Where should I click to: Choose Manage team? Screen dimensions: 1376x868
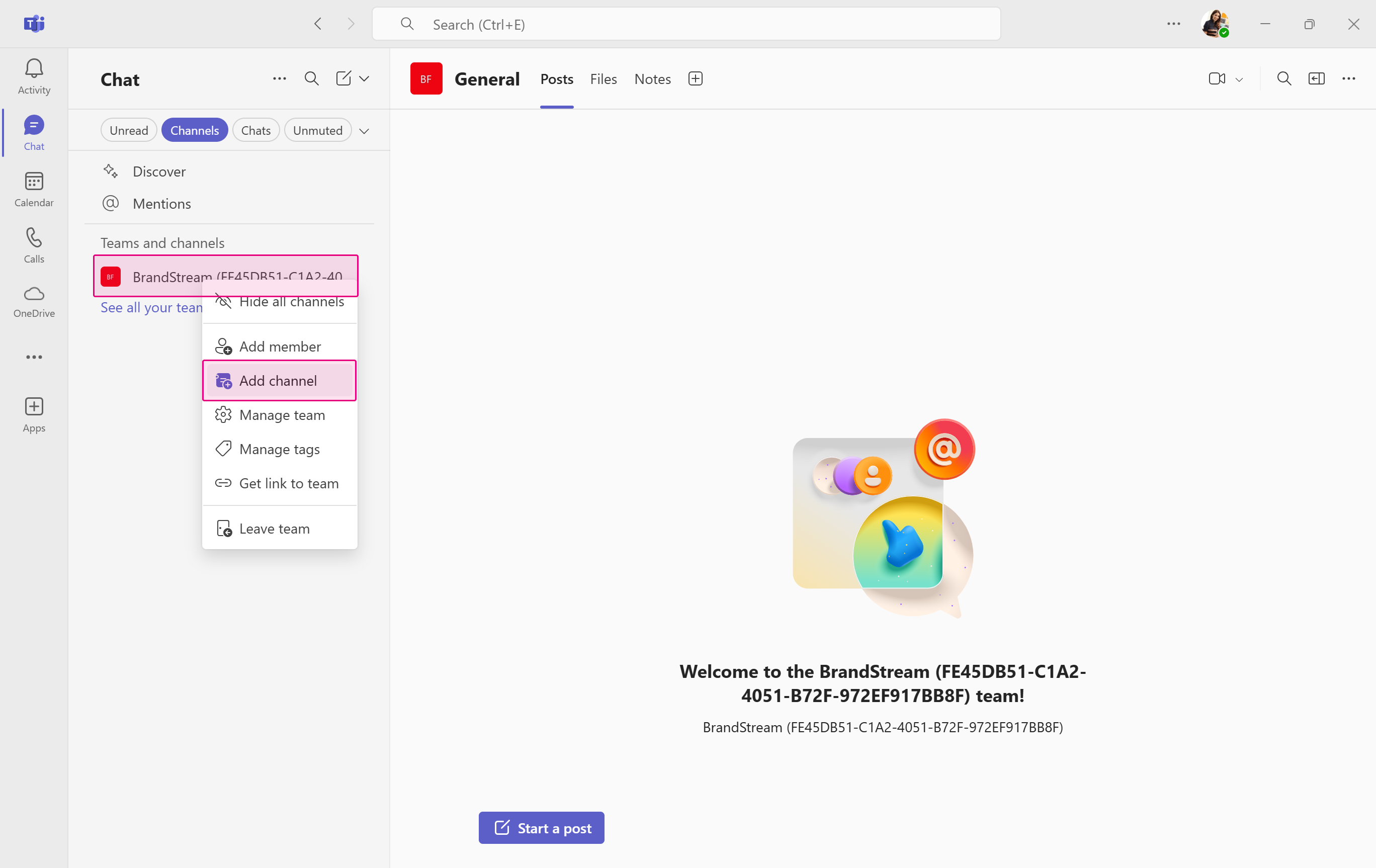tap(280, 415)
